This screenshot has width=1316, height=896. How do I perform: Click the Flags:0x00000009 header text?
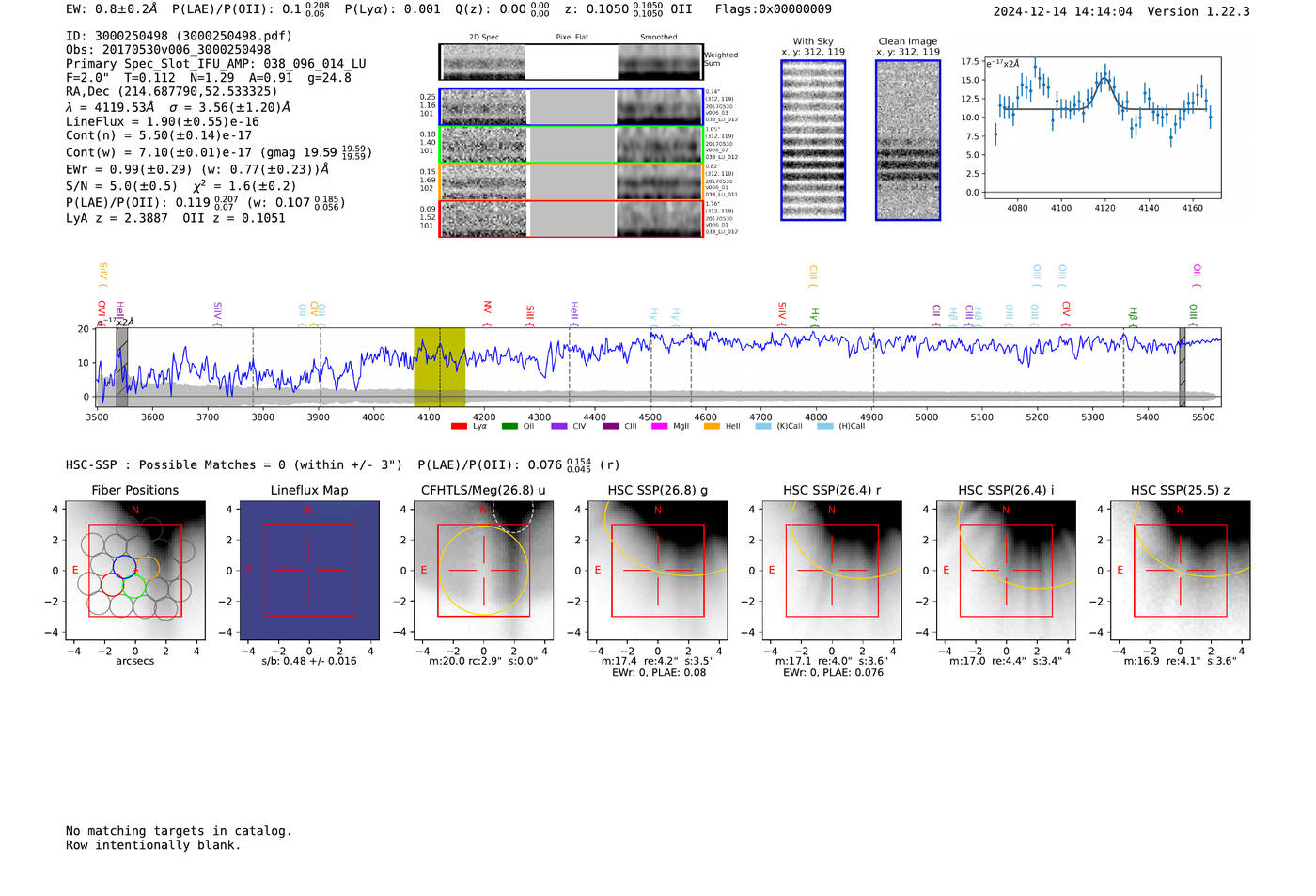click(x=773, y=9)
